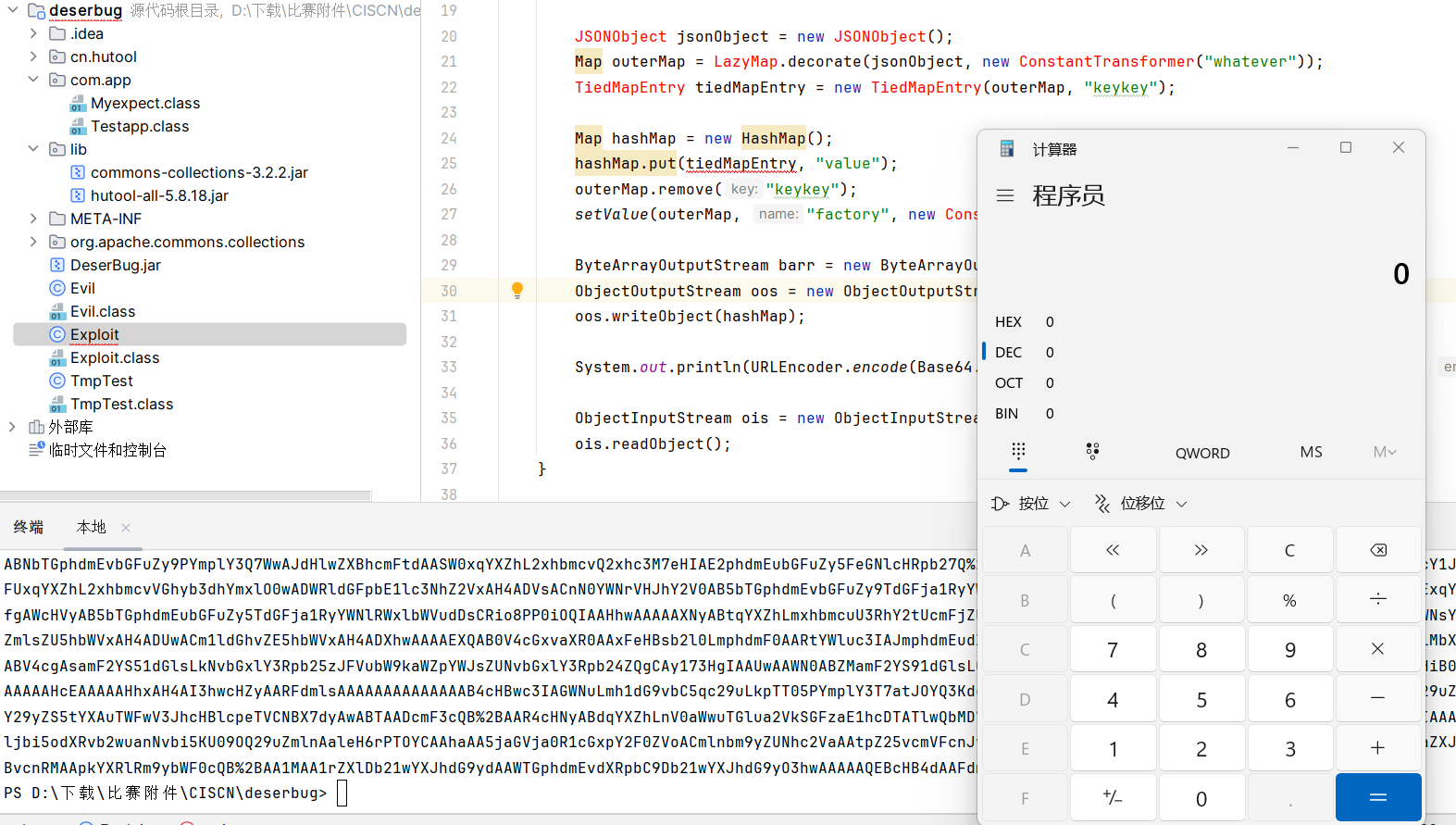Open Myexpect.class file
Image resolution: width=1456 pixels, height=825 pixels.
click(145, 103)
